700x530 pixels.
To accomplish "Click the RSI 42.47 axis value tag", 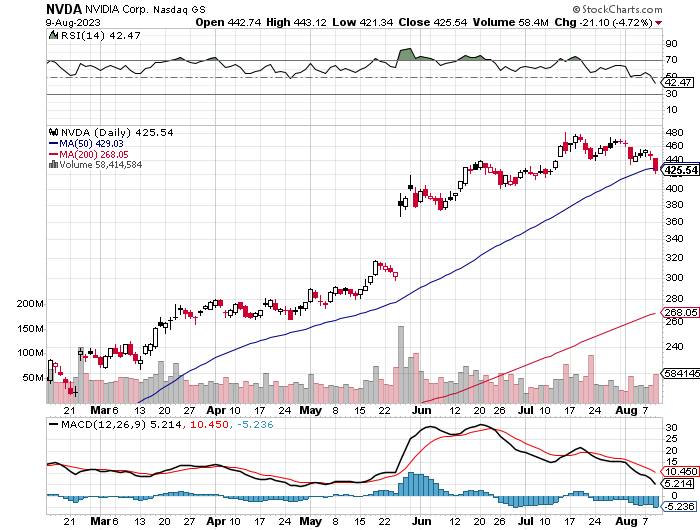I will coord(678,82).
